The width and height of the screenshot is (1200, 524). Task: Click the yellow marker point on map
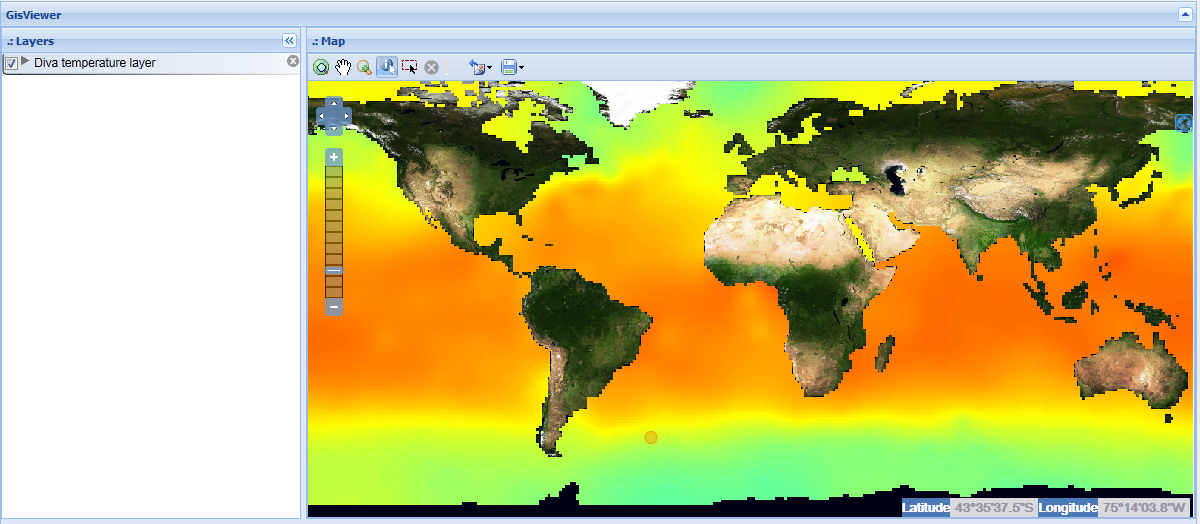[x=651, y=437]
